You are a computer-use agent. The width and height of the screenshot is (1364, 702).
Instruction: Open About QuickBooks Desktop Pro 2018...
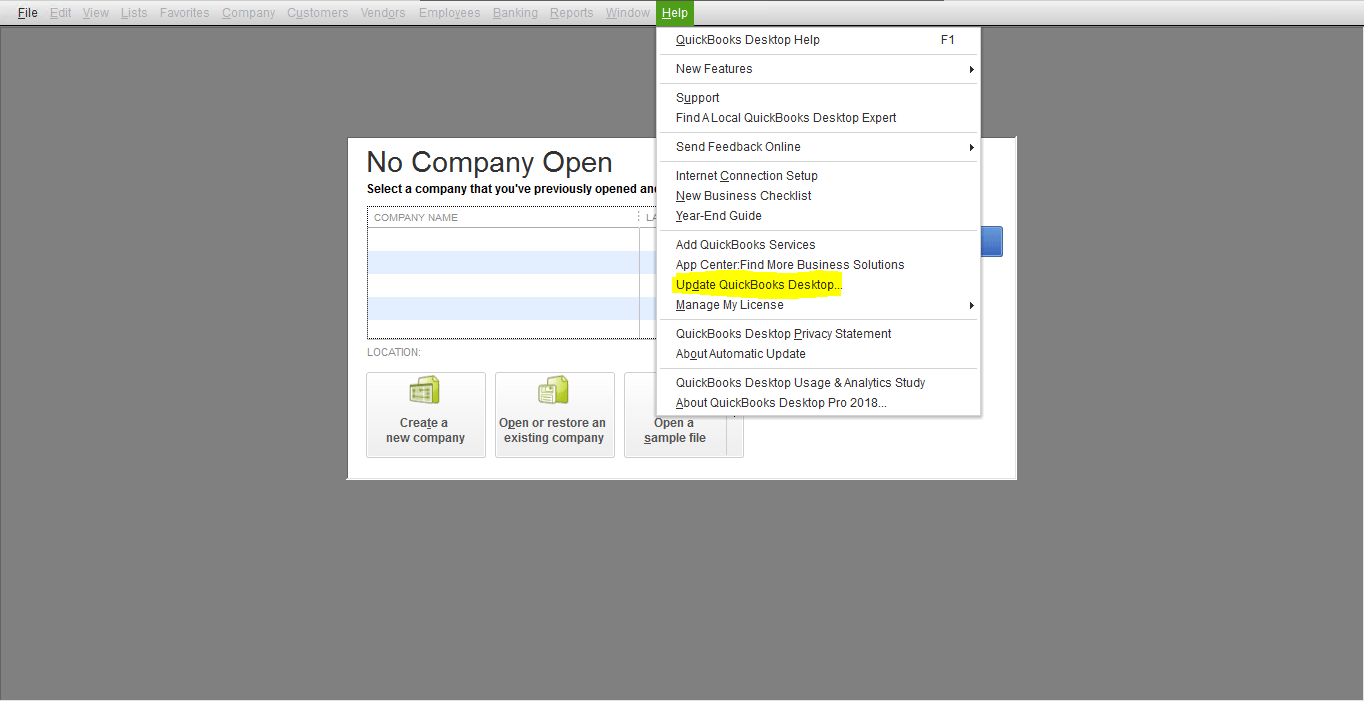(x=818, y=403)
